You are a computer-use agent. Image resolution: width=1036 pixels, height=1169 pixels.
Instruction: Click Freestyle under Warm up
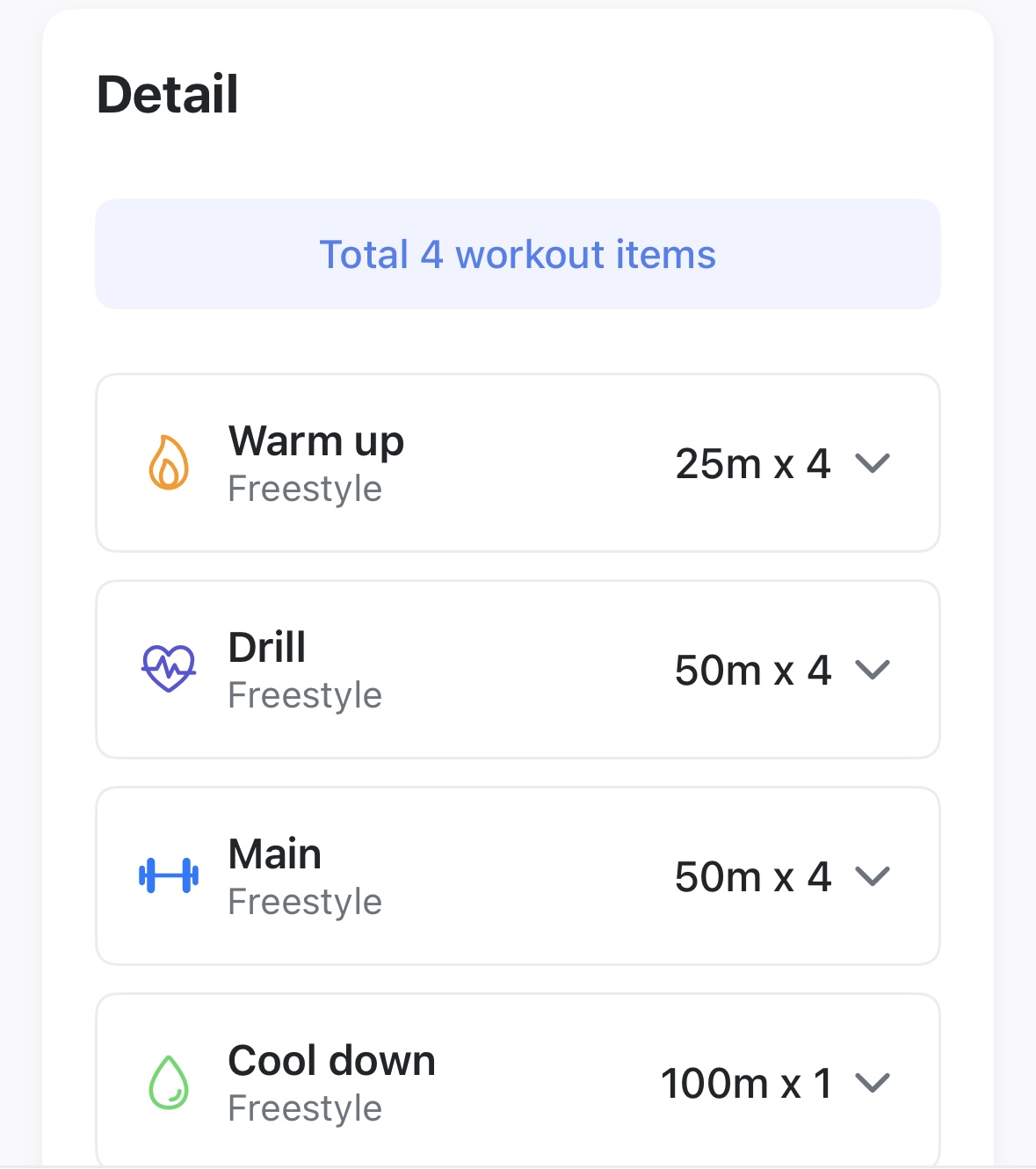(x=305, y=490)
